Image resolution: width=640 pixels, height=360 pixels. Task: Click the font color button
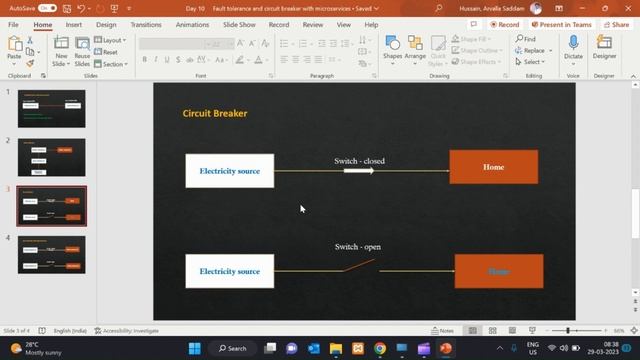point(258,60)
